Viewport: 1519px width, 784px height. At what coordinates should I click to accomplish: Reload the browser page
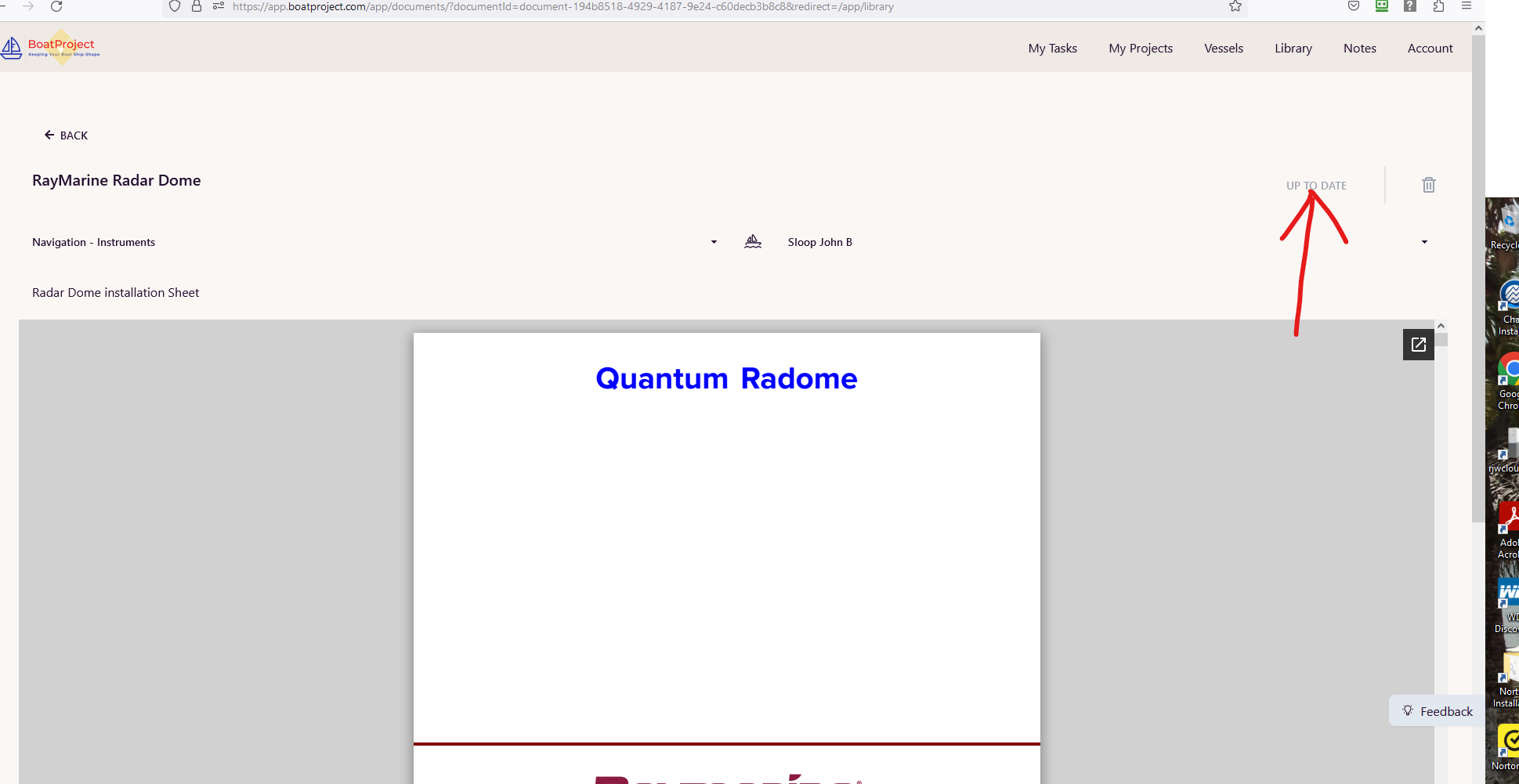click(x=56, y=6)
